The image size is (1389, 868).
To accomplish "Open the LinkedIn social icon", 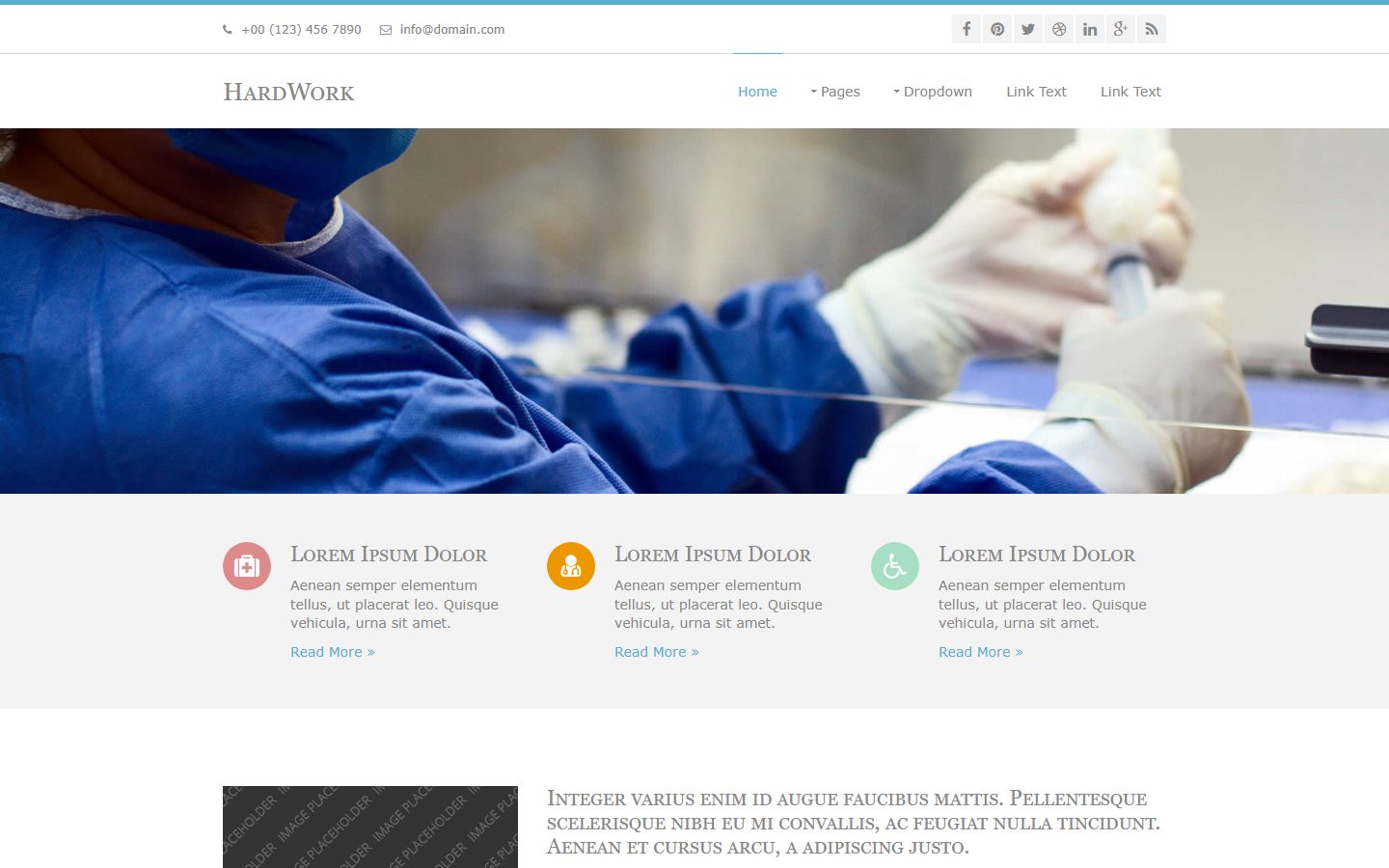I will [1090, 29].
